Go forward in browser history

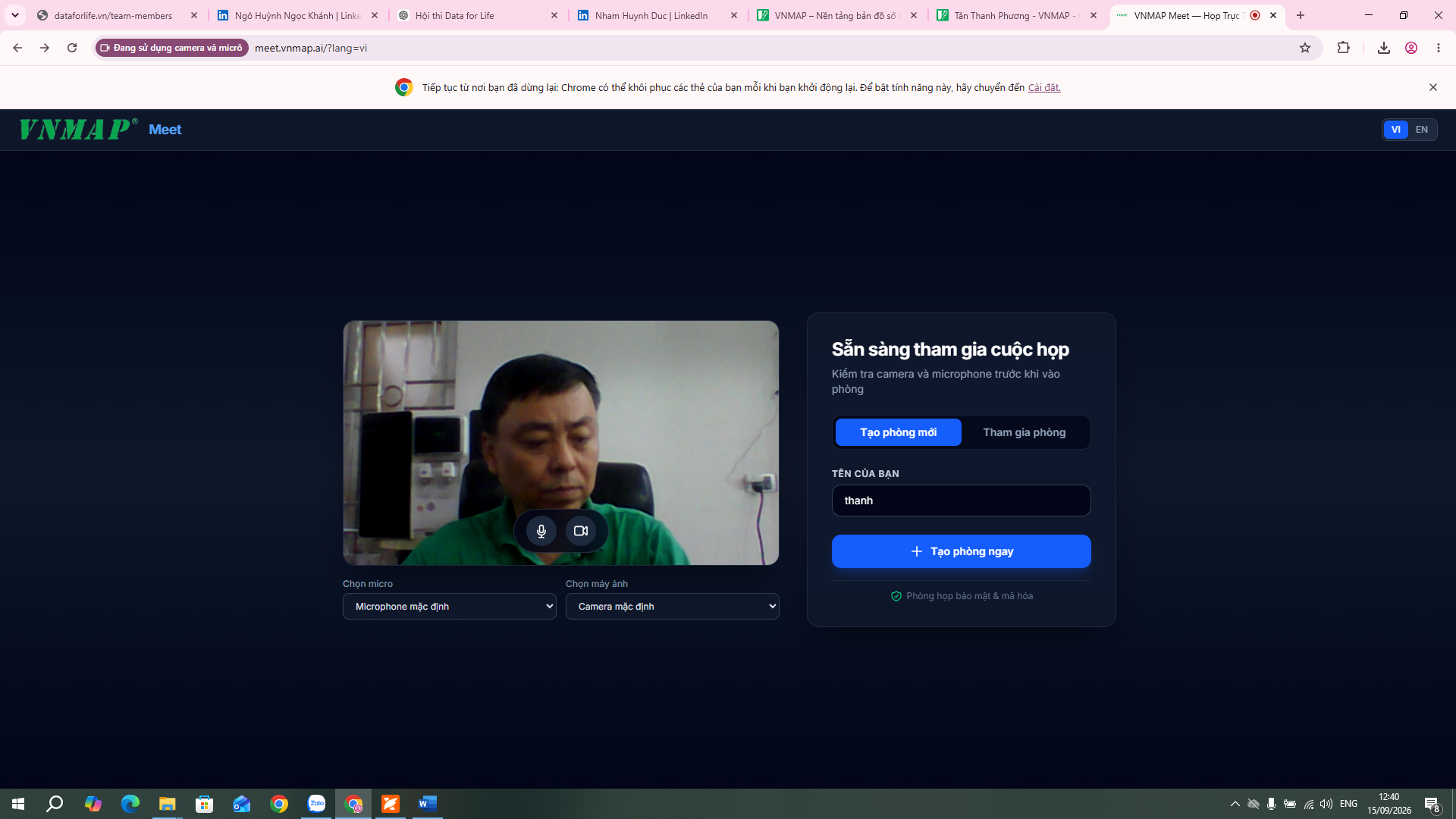point(45,48)
